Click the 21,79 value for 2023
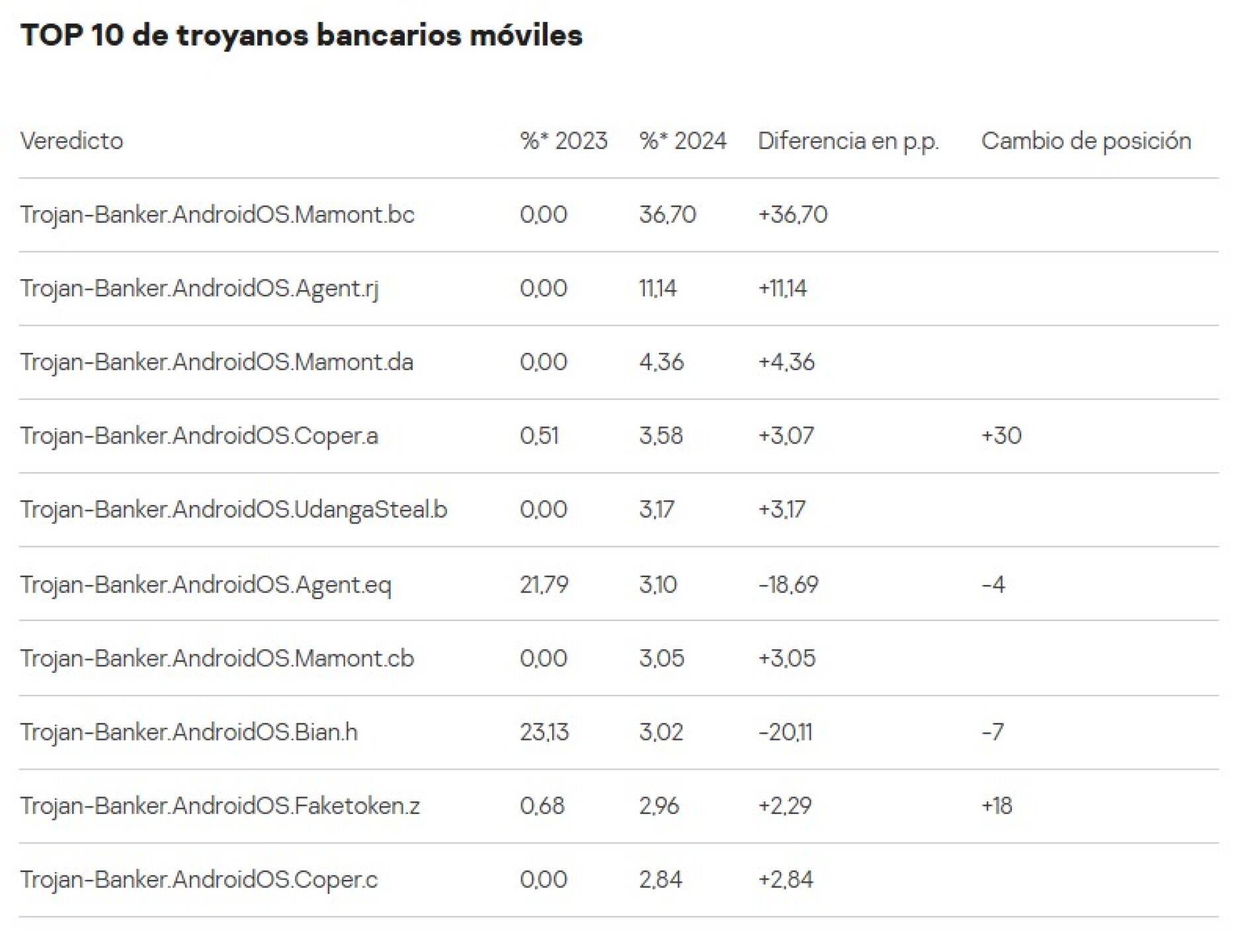1244x952 pixels. click(x=544, y=584)
